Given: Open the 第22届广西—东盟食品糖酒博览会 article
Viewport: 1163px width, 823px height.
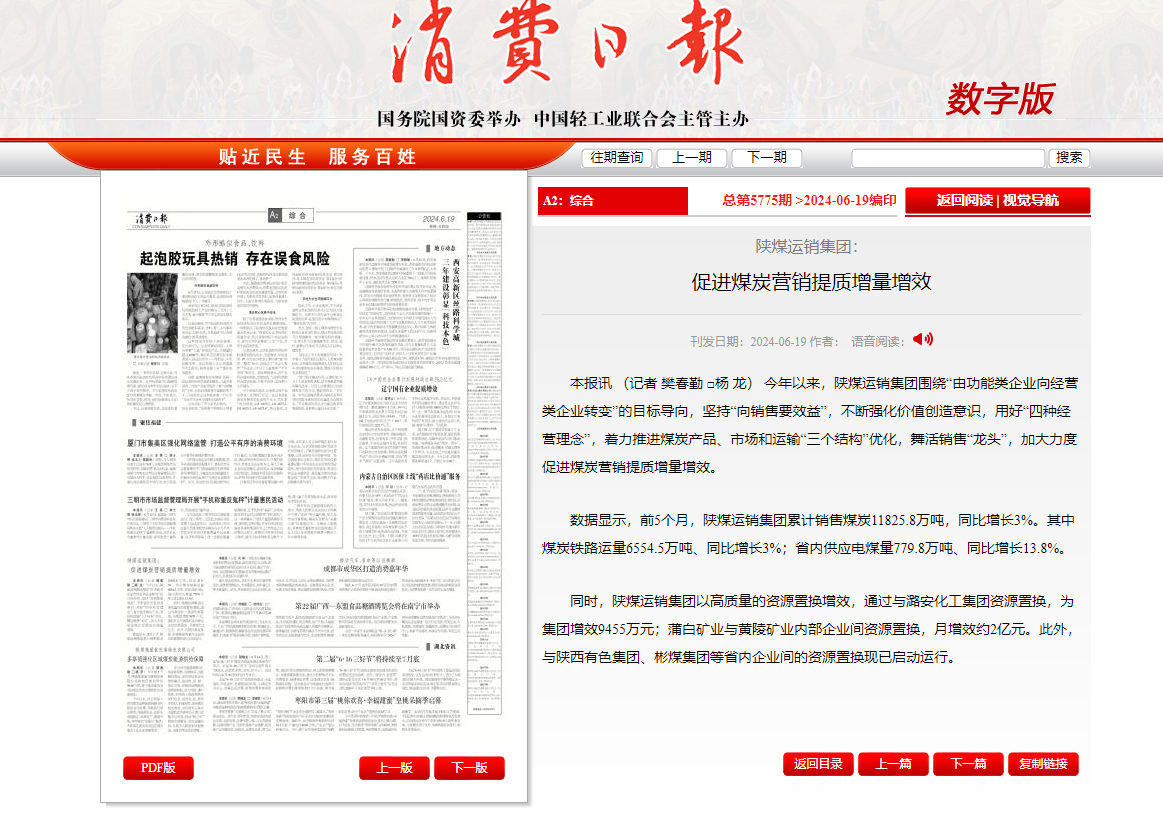Looking at the screenshot, I should (368, 606).
